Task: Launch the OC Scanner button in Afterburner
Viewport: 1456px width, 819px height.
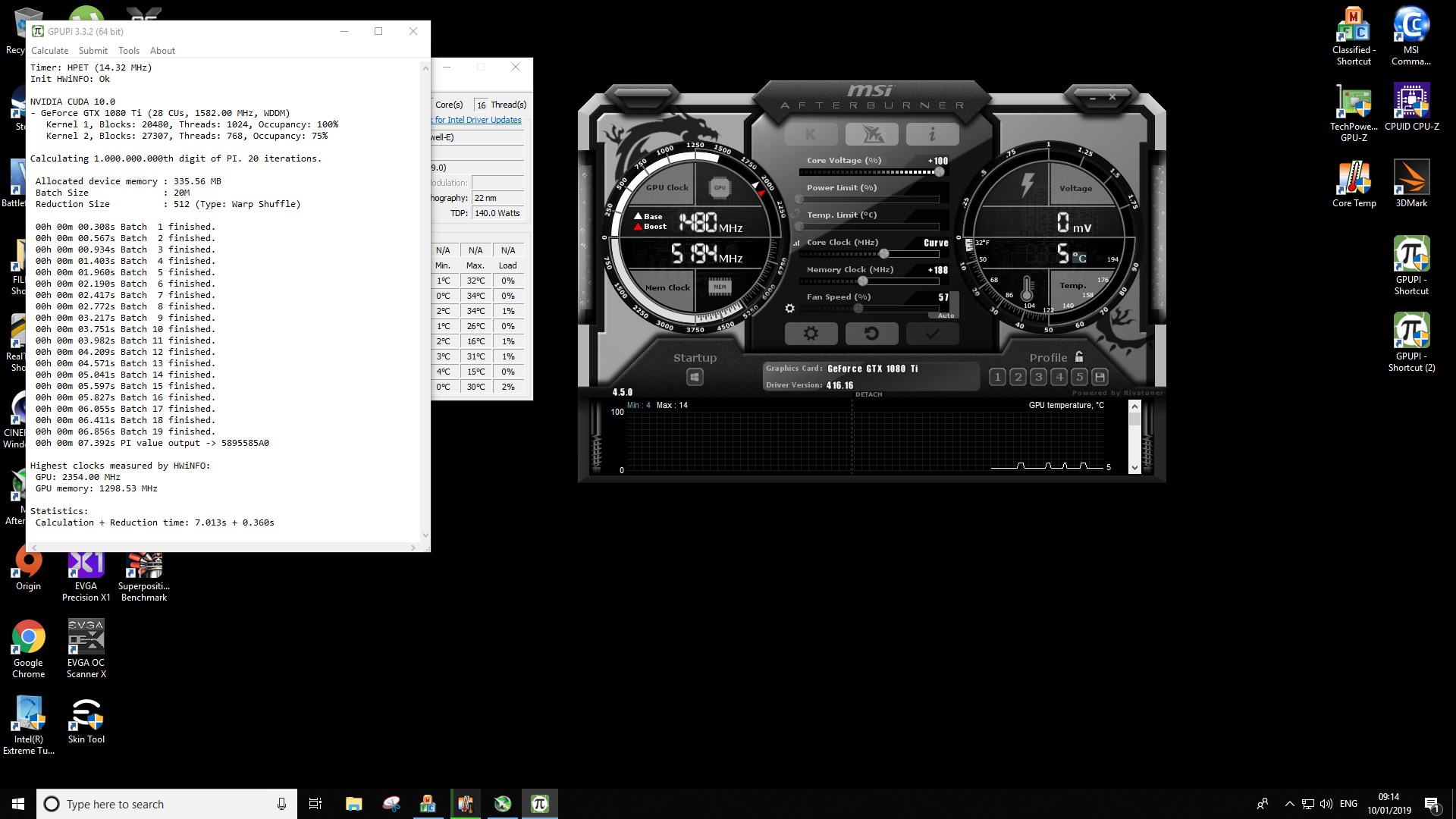Action: tap(872, 134)
